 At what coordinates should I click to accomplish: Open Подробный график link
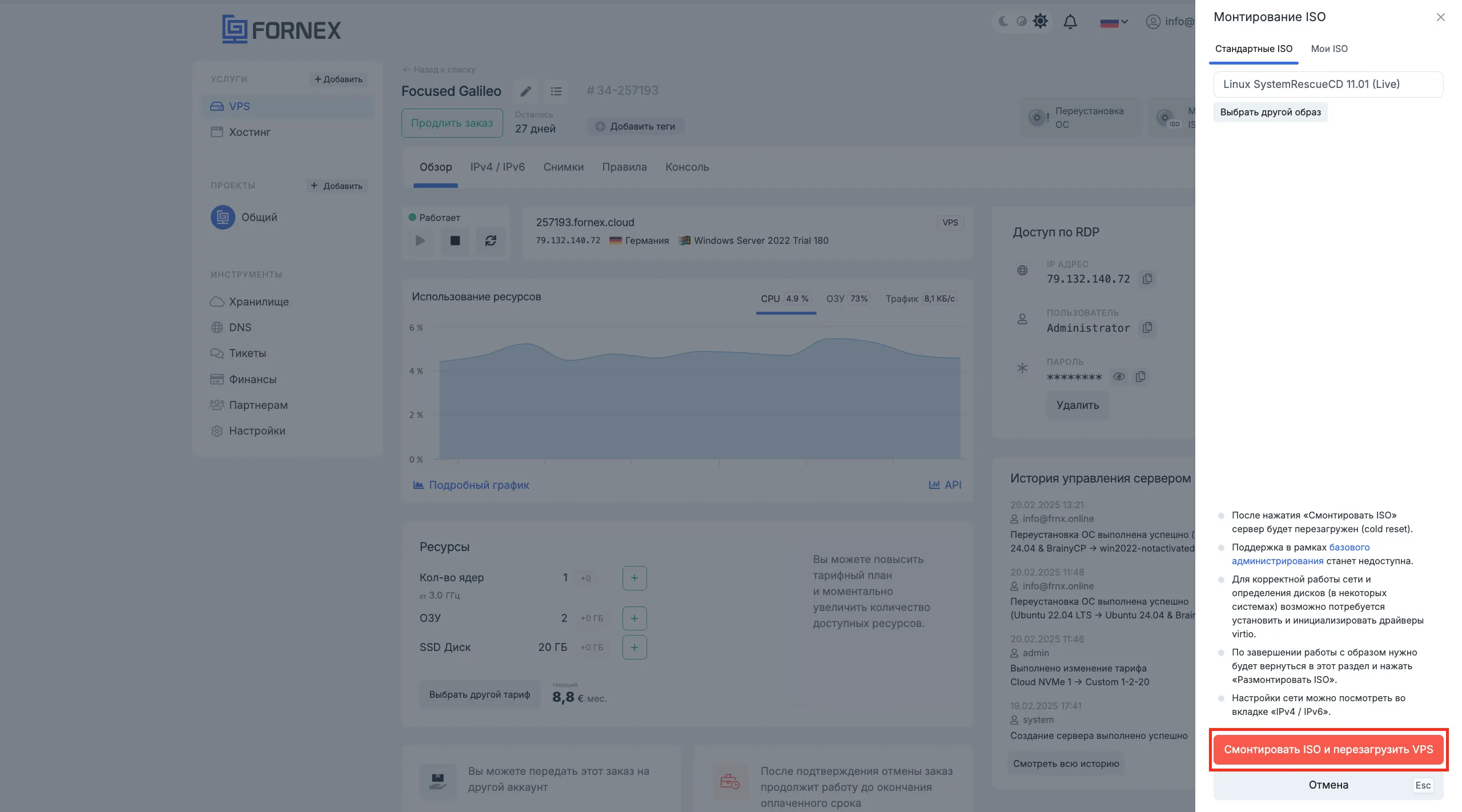tap(471, 485)
